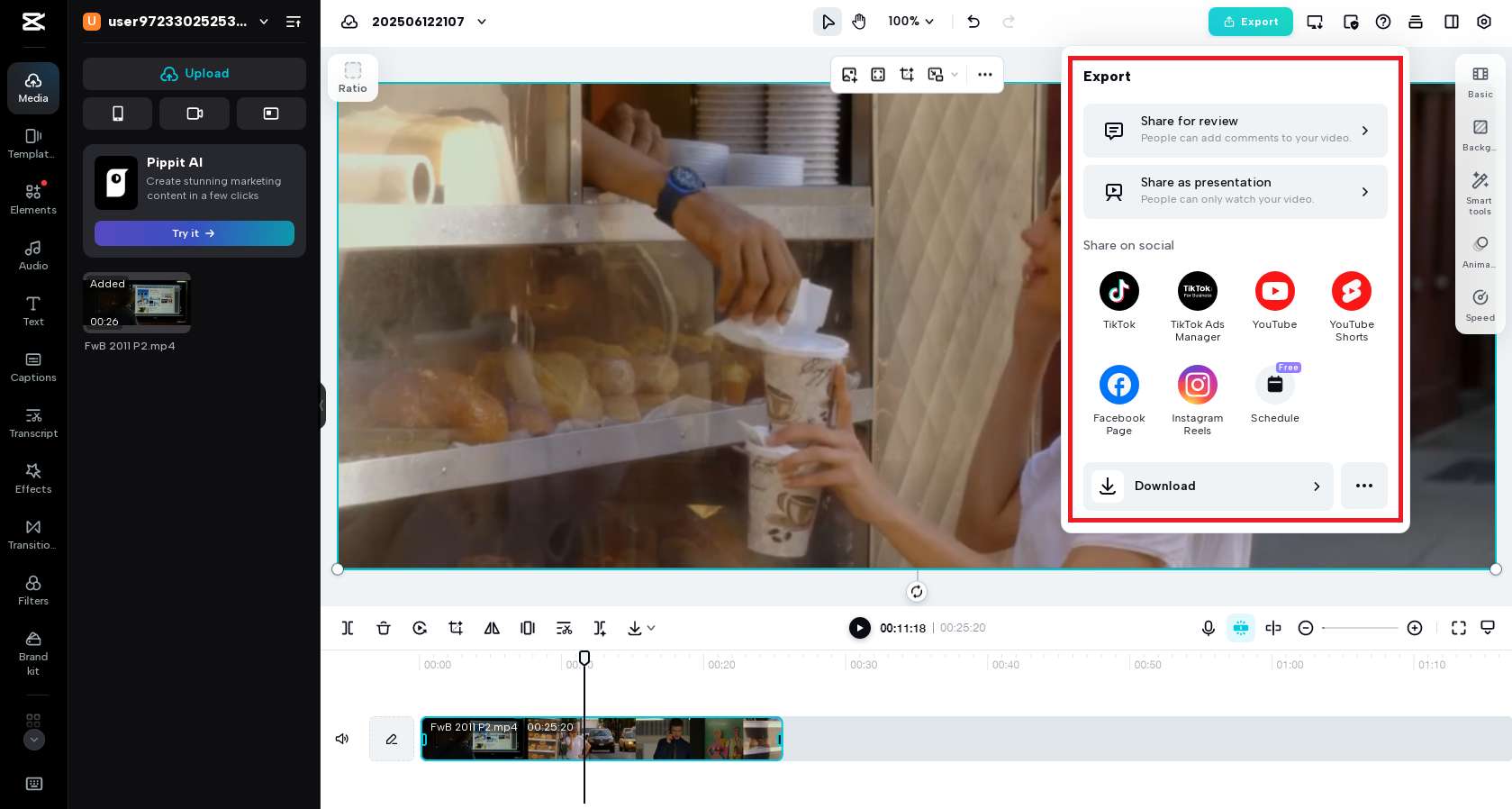1512x809 pixels.
Task: Open the Transcript tab
Action: click(33, 423)
